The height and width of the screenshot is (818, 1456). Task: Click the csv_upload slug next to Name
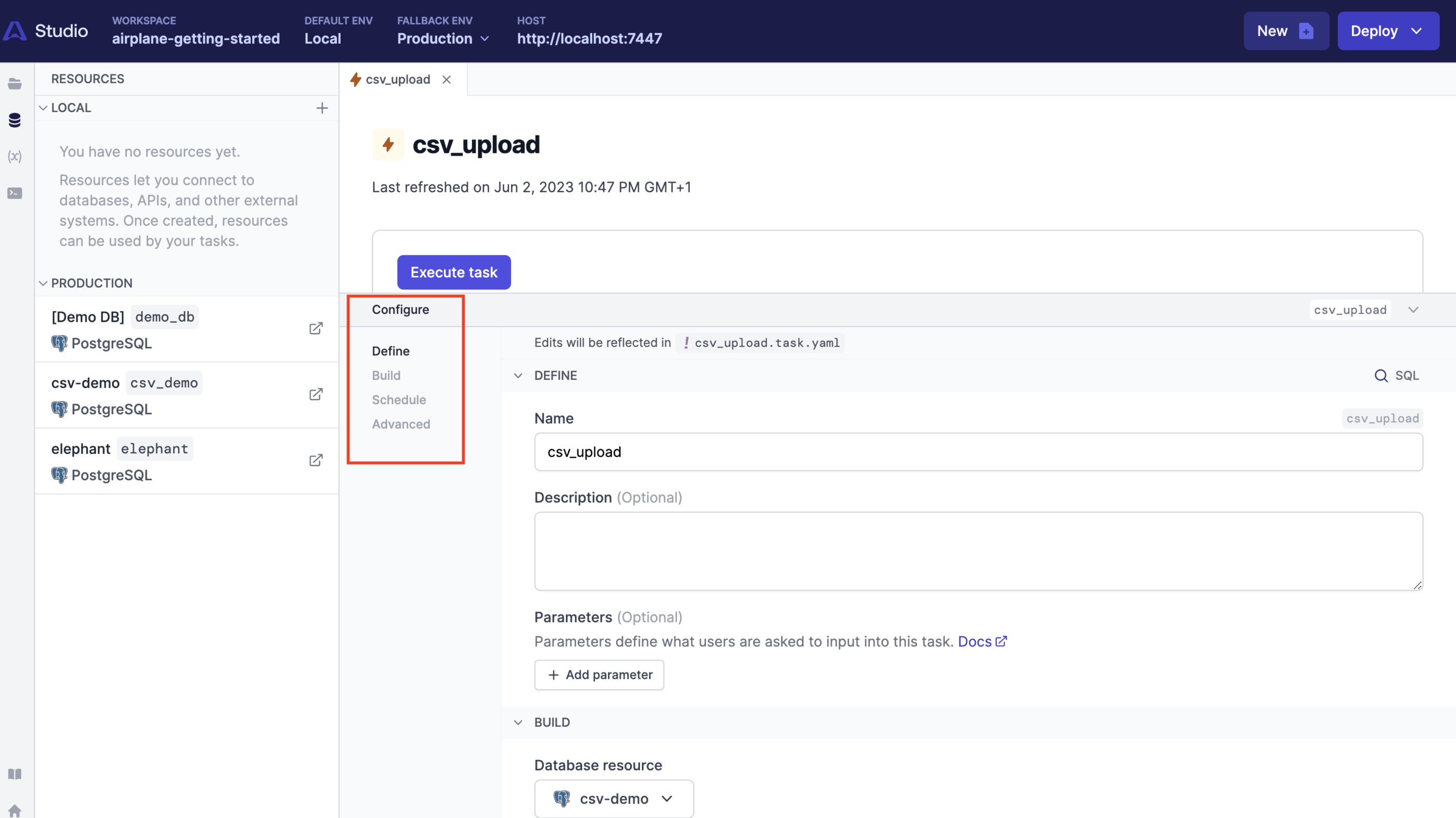click(1382, 418)
